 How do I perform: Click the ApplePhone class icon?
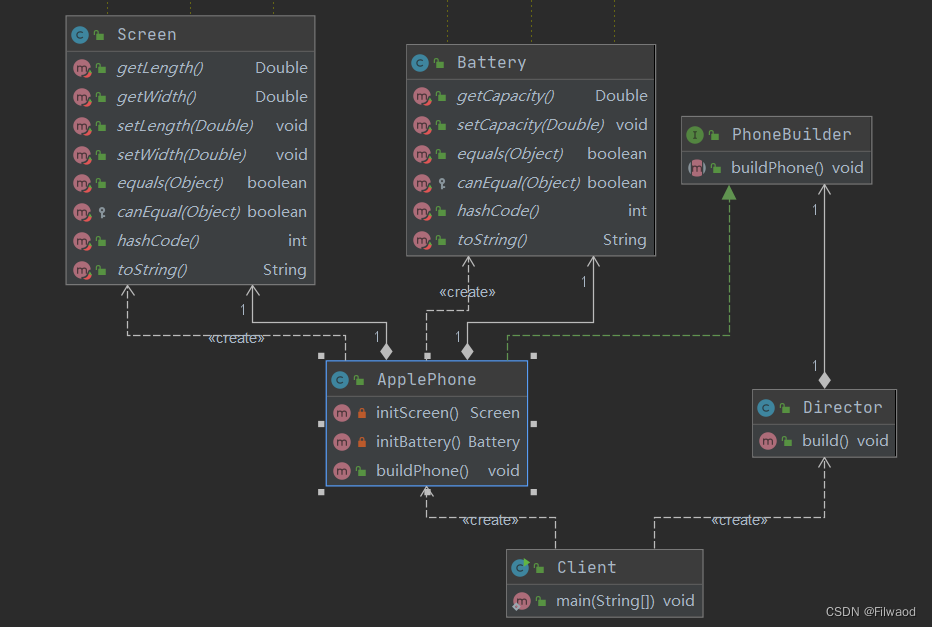tap(340, 380)
